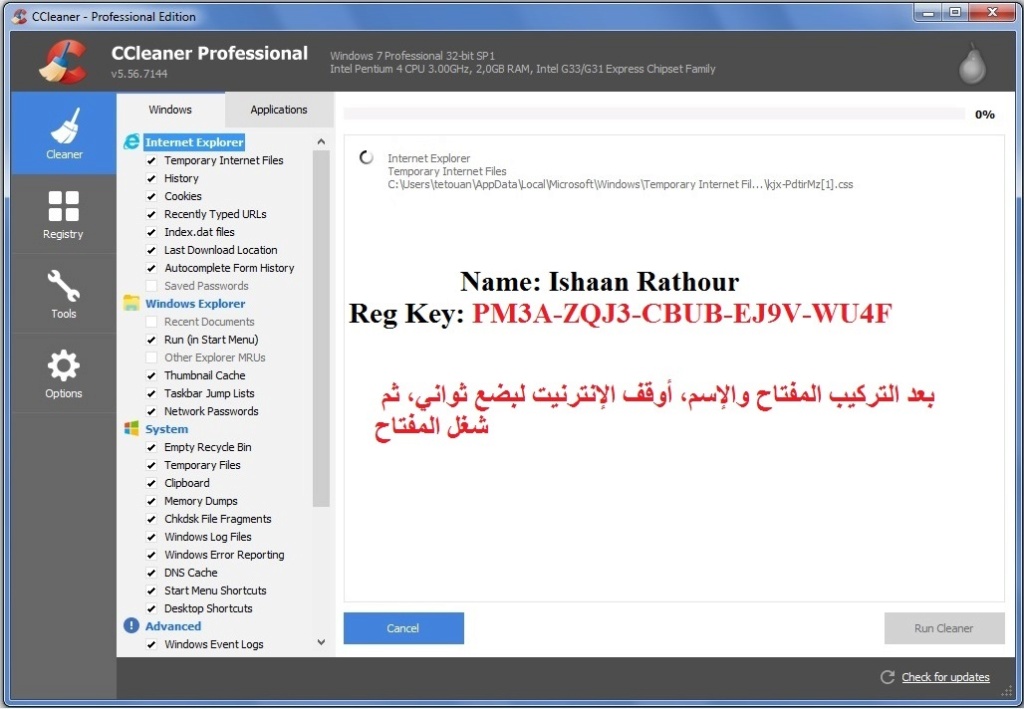This screenshot has height=709, width=1024.
Task: Toggle Run (in Start Menu) checkbox
Action: click(x=152, y=339)
